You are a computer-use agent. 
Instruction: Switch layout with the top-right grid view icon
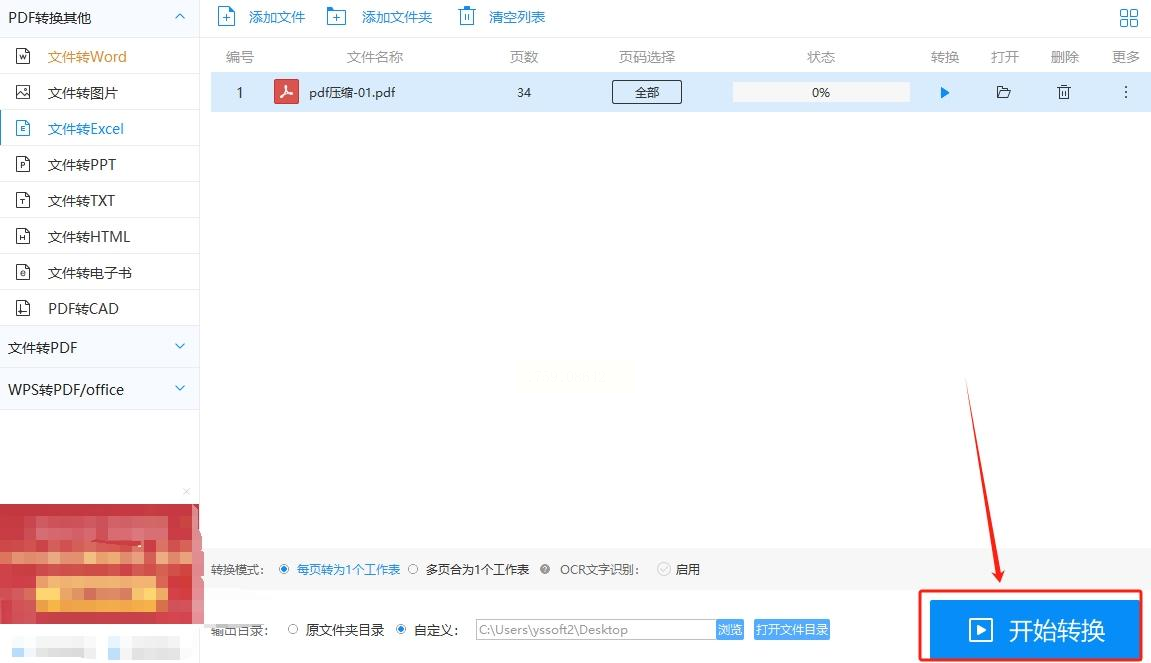[1128, 18]
